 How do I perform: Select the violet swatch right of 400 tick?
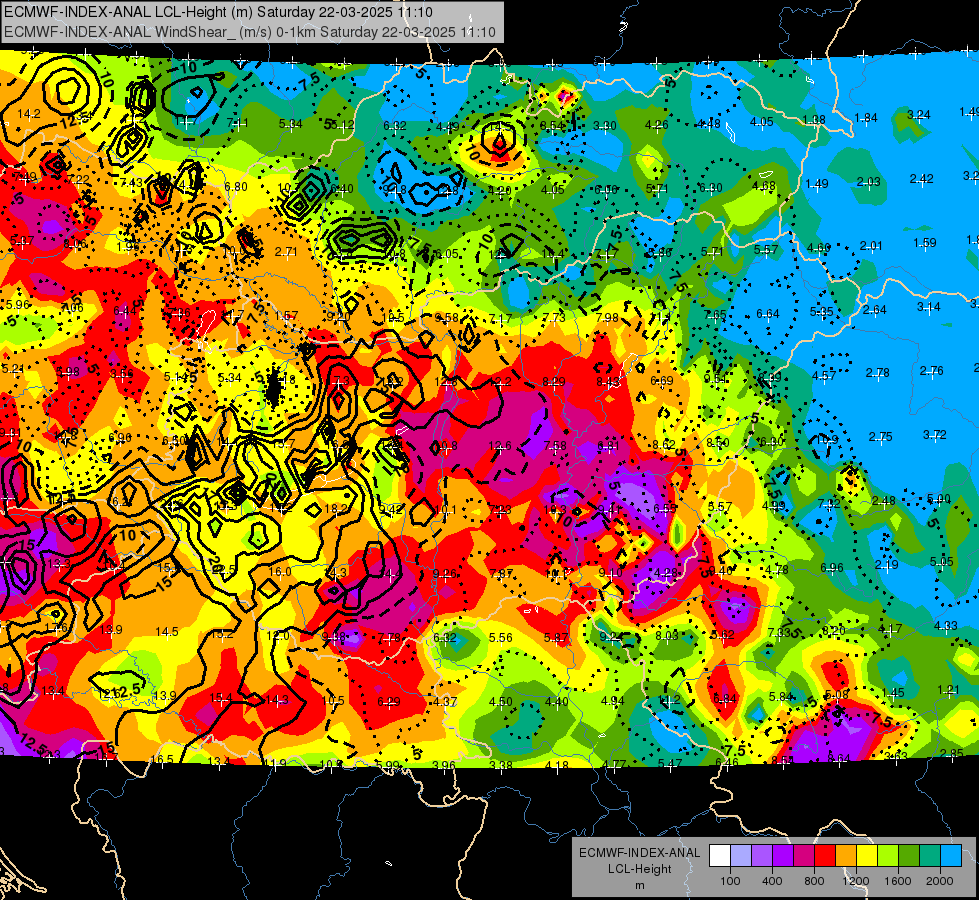tap(783, 855)
